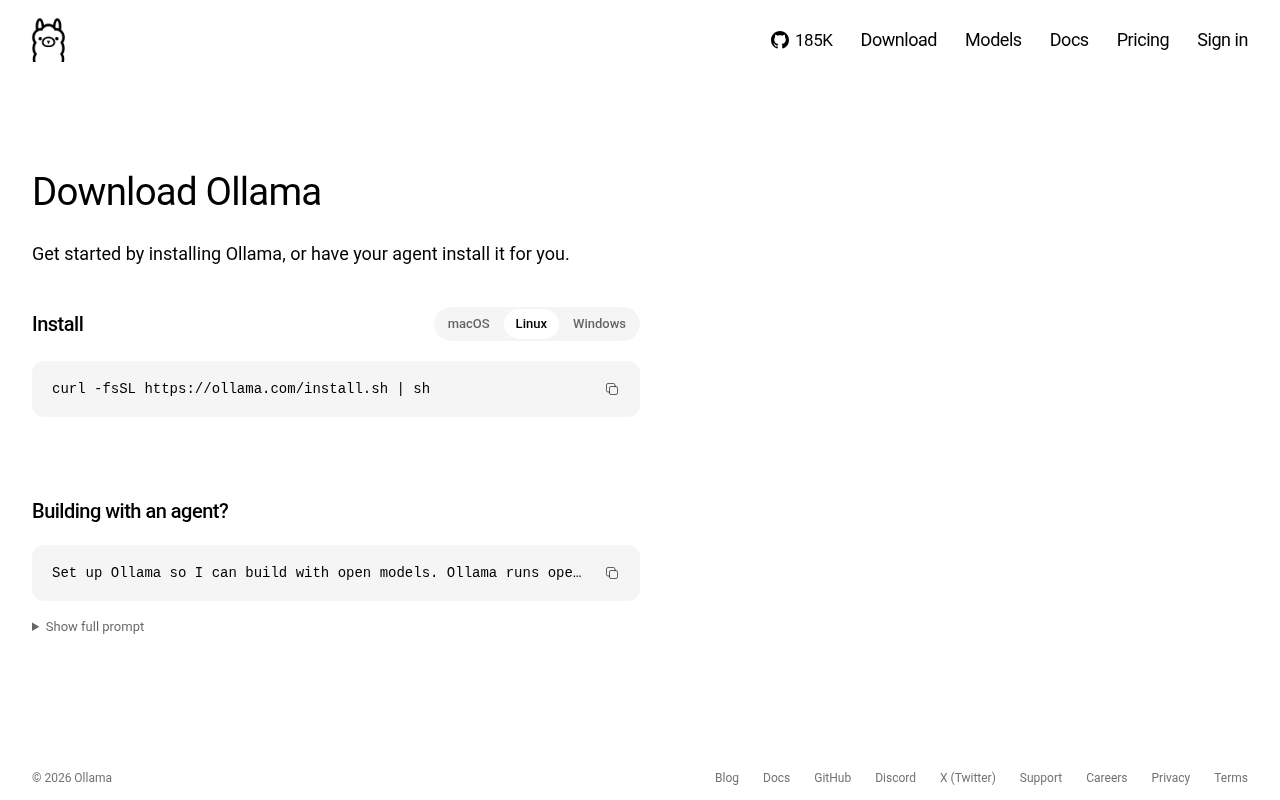
Task: Click the Sign in link
Action: click(1222, 40)
